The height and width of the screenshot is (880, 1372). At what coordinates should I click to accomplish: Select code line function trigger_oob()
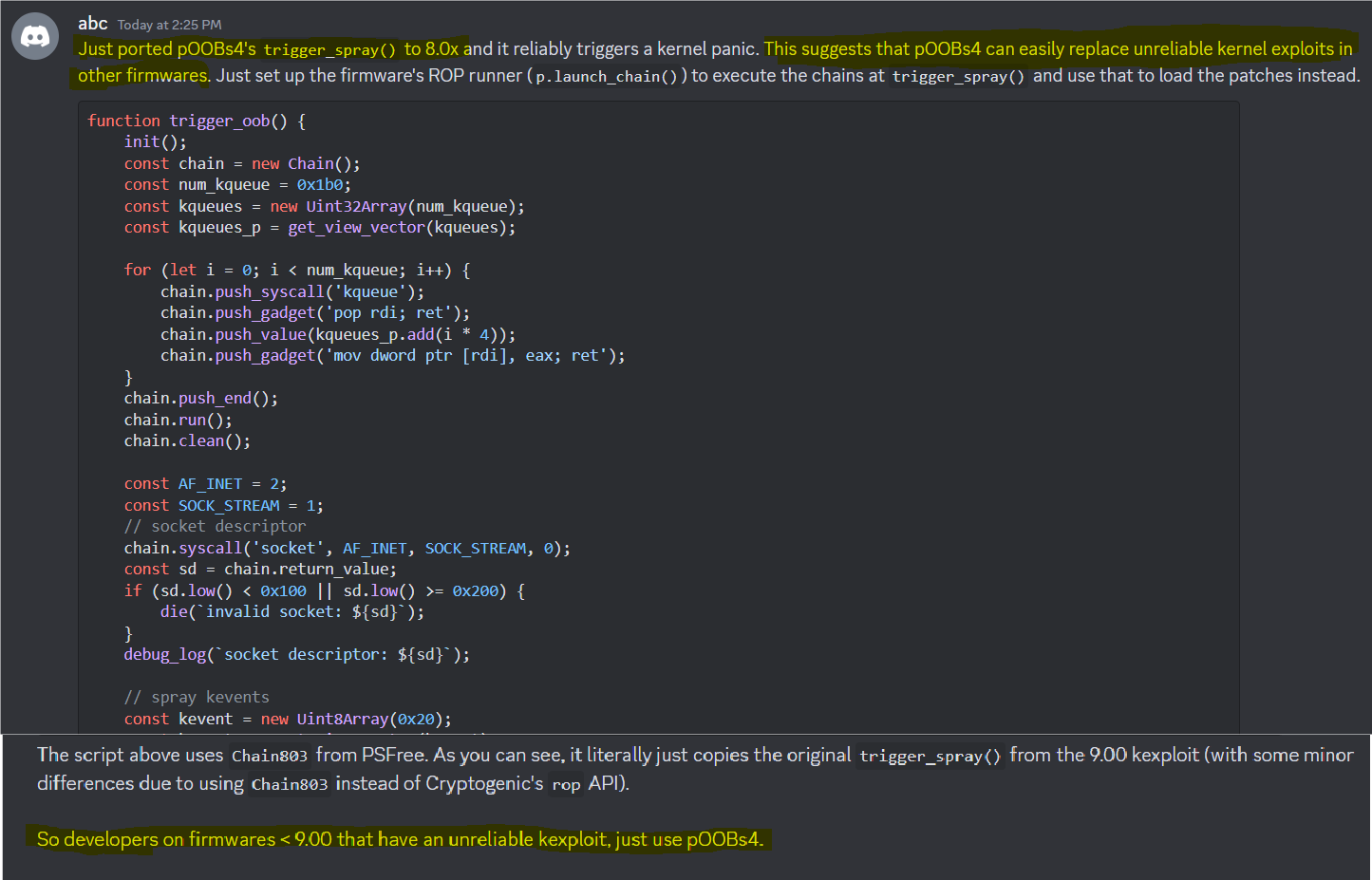point(197,121)
